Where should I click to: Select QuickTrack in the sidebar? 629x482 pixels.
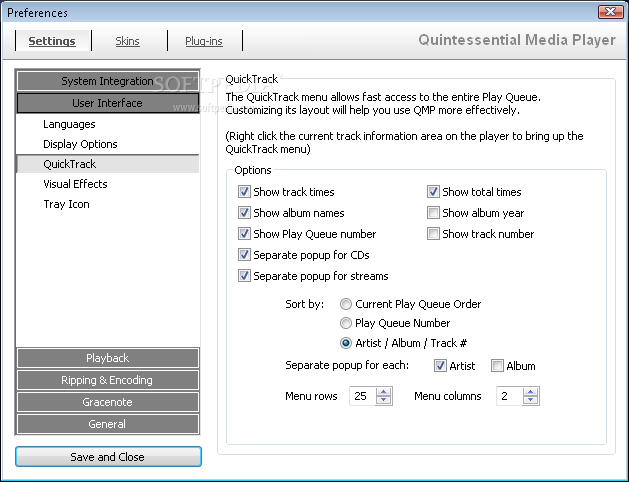(x=108, y=164)
